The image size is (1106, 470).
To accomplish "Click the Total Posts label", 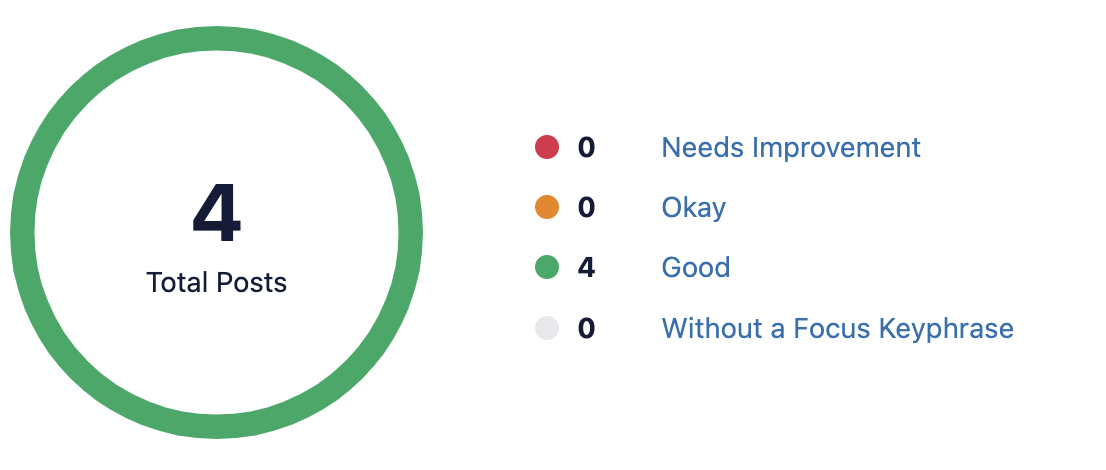I will pyautogui.click(x=217, y=282).
